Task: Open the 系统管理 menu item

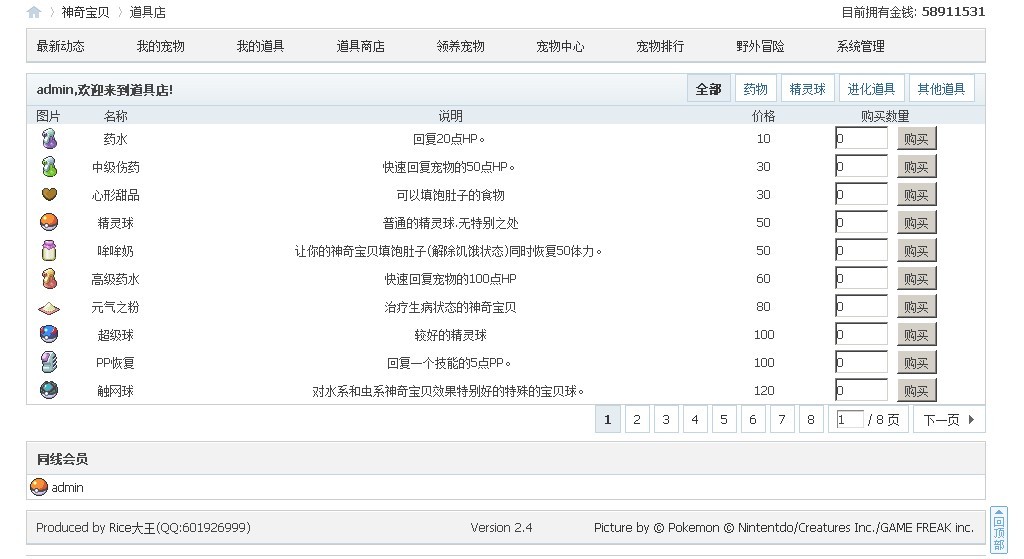Action: pyautogui.click(x=861, y=46)
